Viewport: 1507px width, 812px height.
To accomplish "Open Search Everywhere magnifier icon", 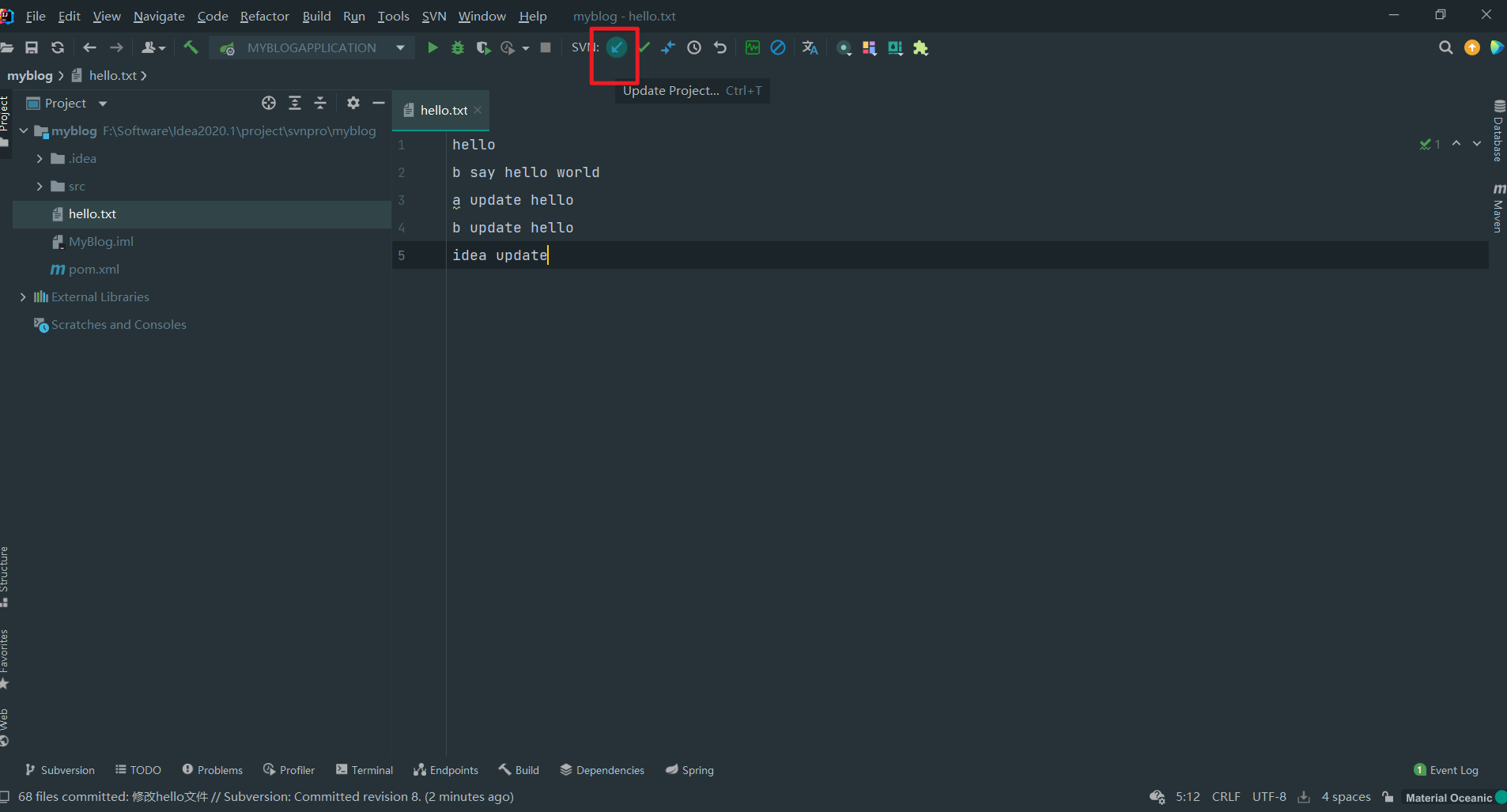I will (1446, 47).
